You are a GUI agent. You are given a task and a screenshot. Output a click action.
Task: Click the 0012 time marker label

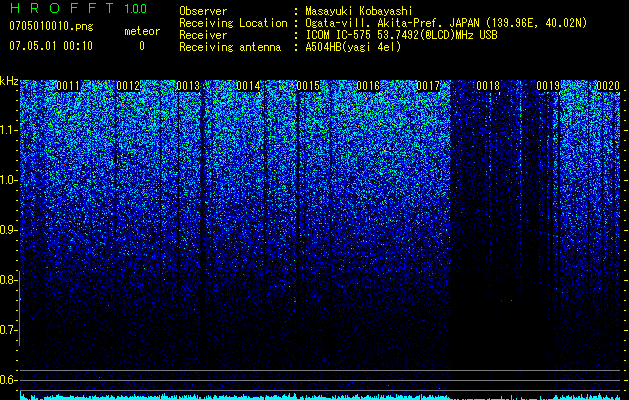pos(128,86)
